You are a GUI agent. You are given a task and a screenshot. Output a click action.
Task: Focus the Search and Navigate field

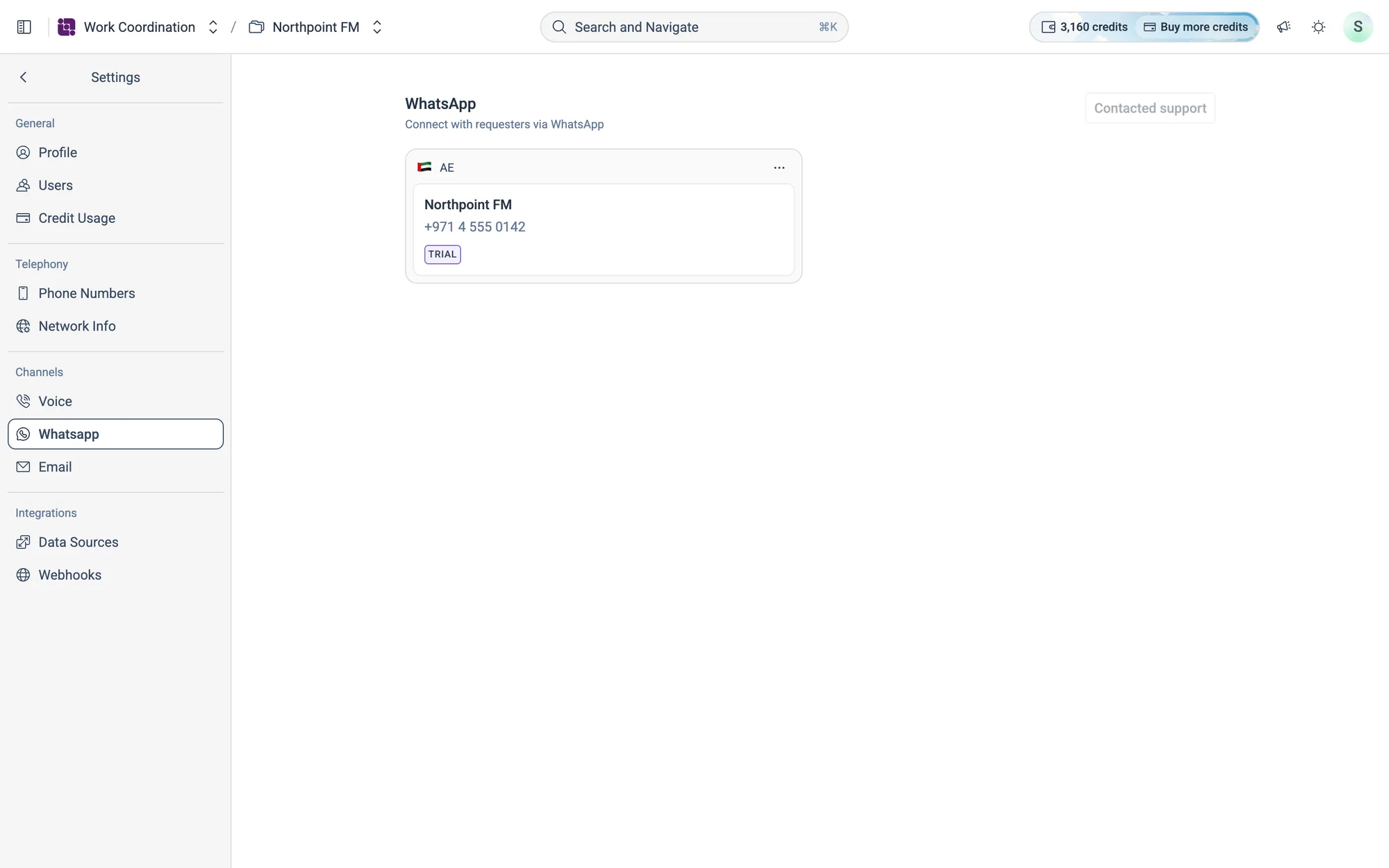point(694,27)
